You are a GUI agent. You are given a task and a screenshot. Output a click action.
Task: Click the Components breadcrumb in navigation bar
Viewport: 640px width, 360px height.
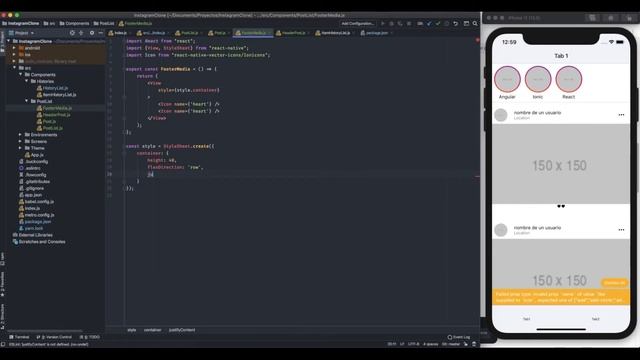(x=74, y=24)
